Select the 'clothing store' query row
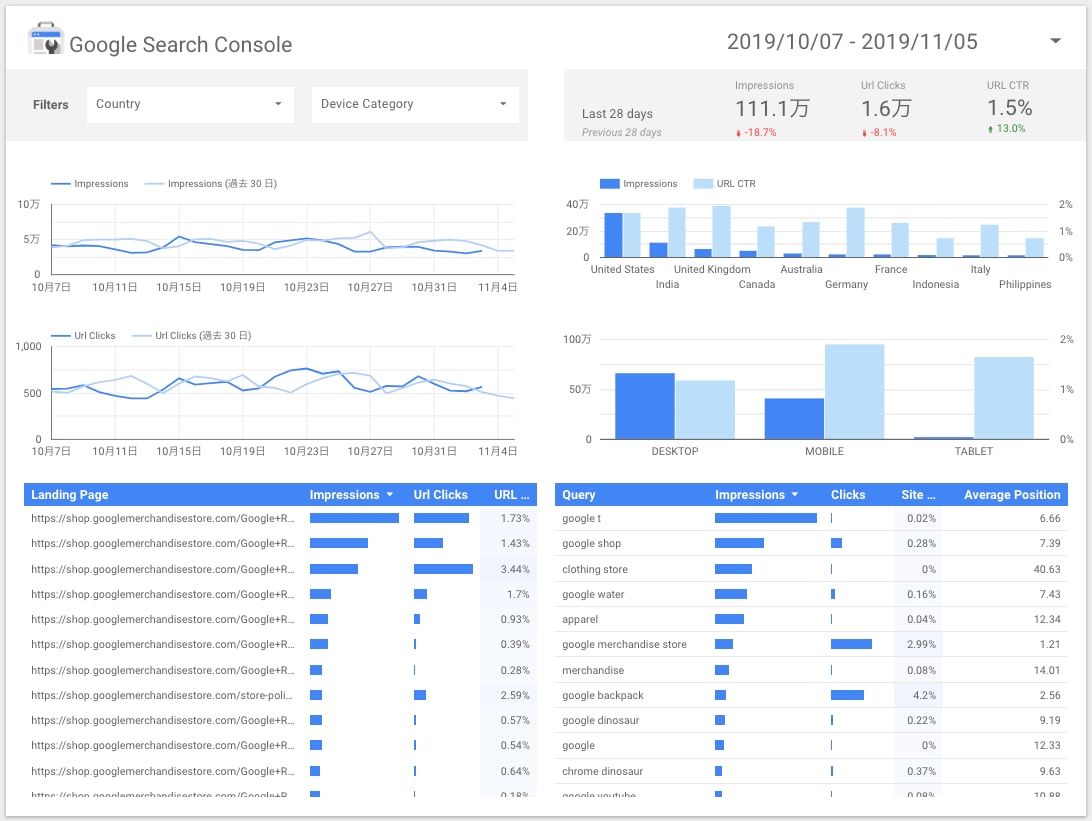 [811, 569]
